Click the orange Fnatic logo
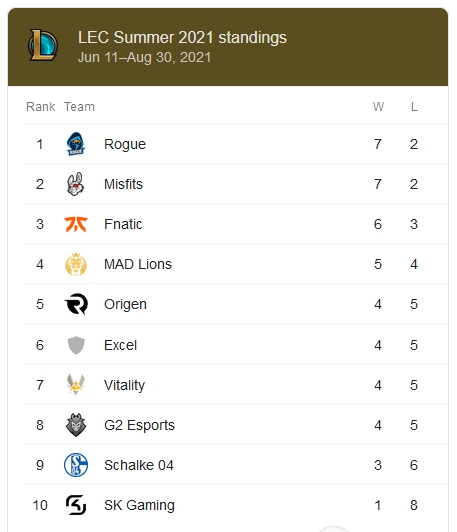This screenshot has width=457, height=532. [x=76, y=224]
